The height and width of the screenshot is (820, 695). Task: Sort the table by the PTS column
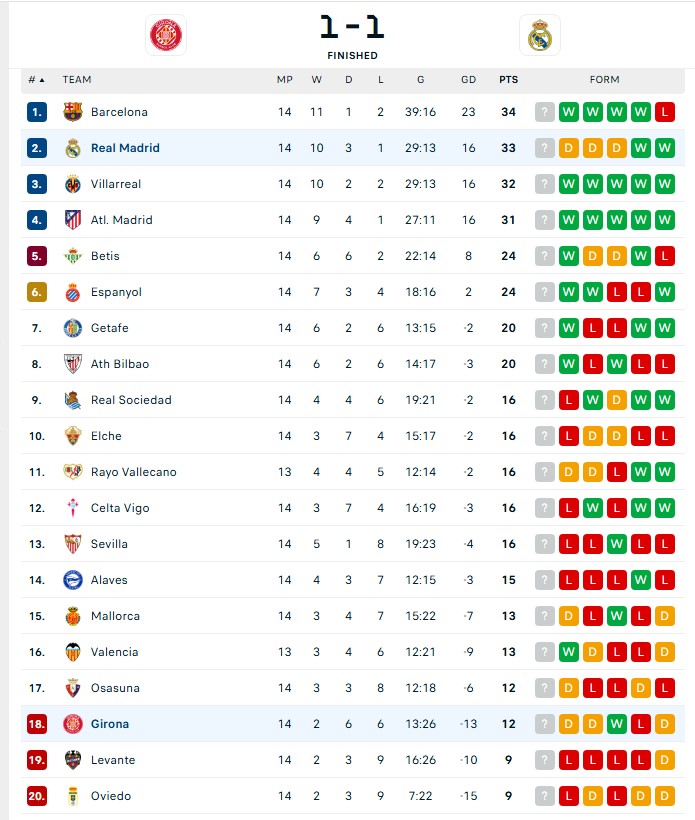[508, 80]
